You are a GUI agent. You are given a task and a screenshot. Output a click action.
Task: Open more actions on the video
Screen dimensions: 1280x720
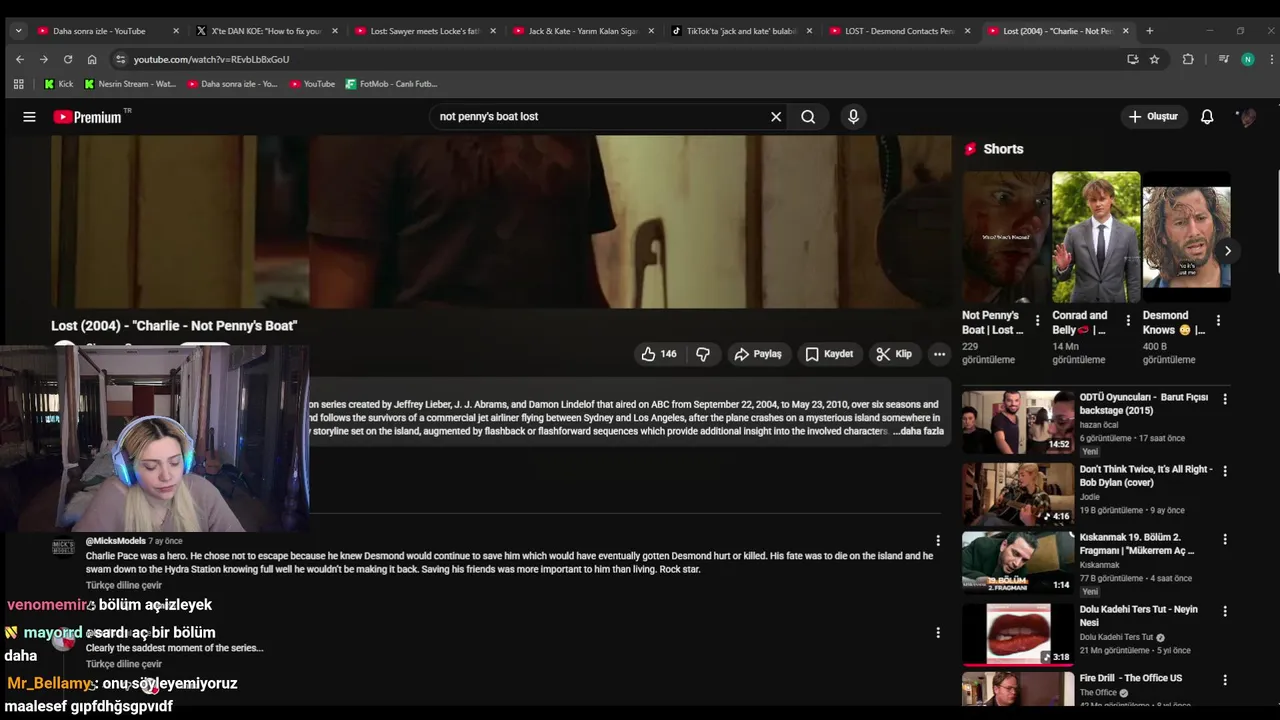point(939,354)
